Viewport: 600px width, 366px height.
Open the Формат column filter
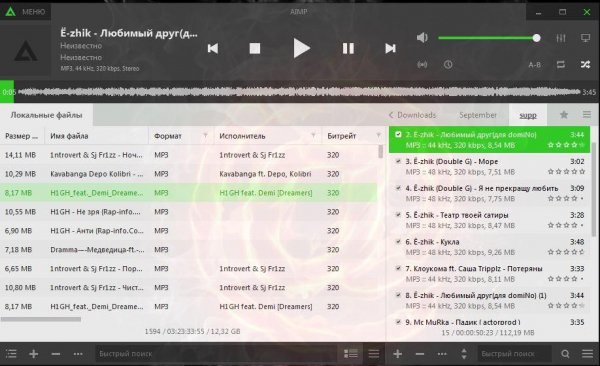click(205, 136)
